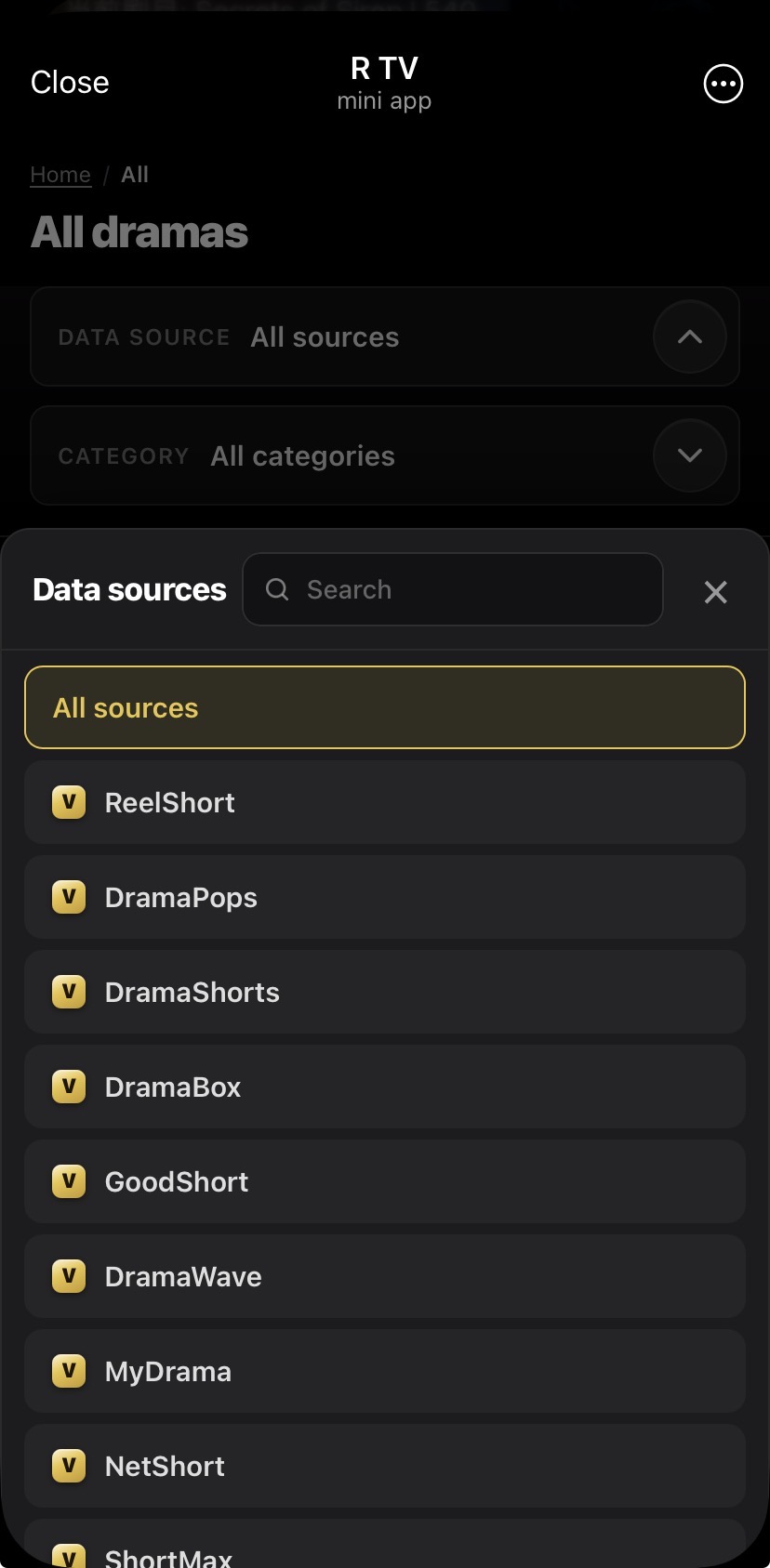Choose MyDrama as data source
This screenshot has height=1568, width=770.
(385, 1371)
